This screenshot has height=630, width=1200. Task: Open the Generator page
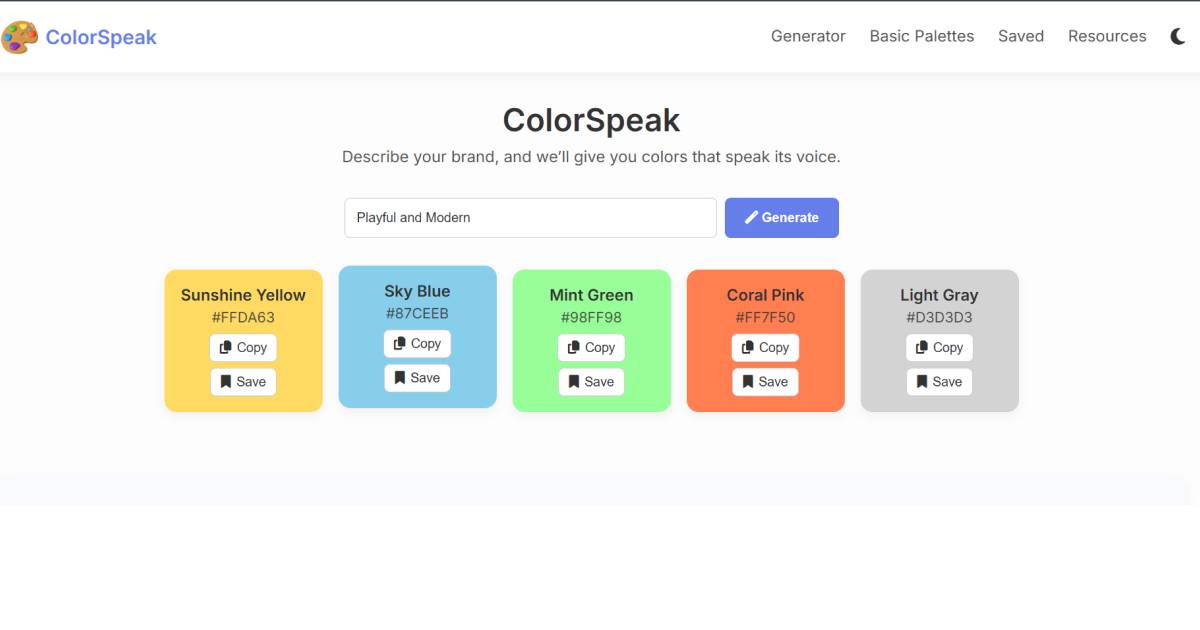point(808,36)
